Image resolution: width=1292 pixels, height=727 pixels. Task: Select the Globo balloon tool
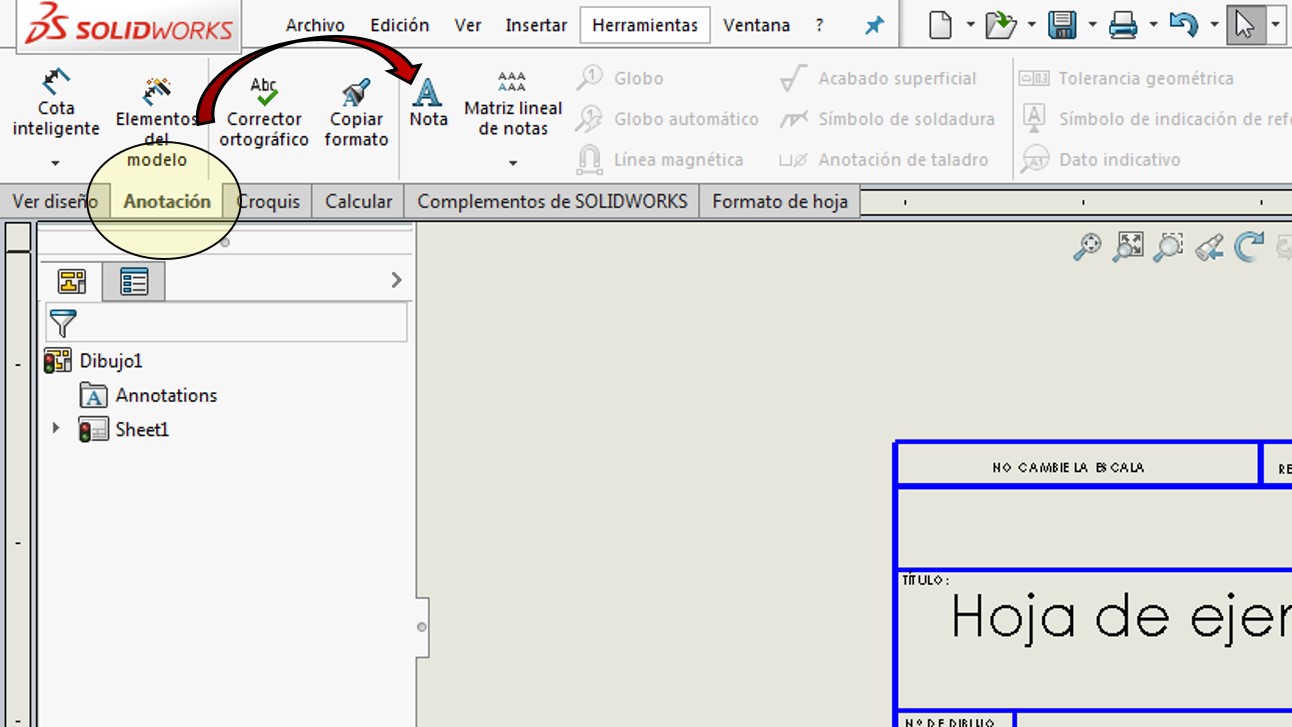(620, 78)
